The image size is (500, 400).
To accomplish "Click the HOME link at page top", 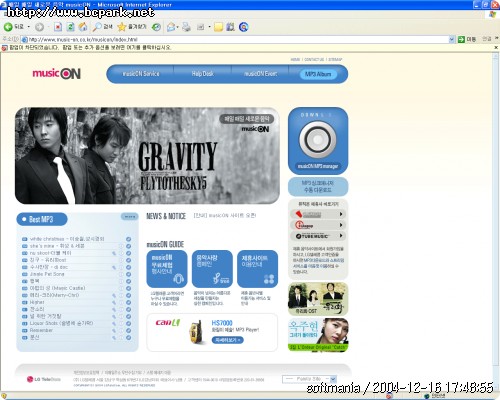I will 295,59.
